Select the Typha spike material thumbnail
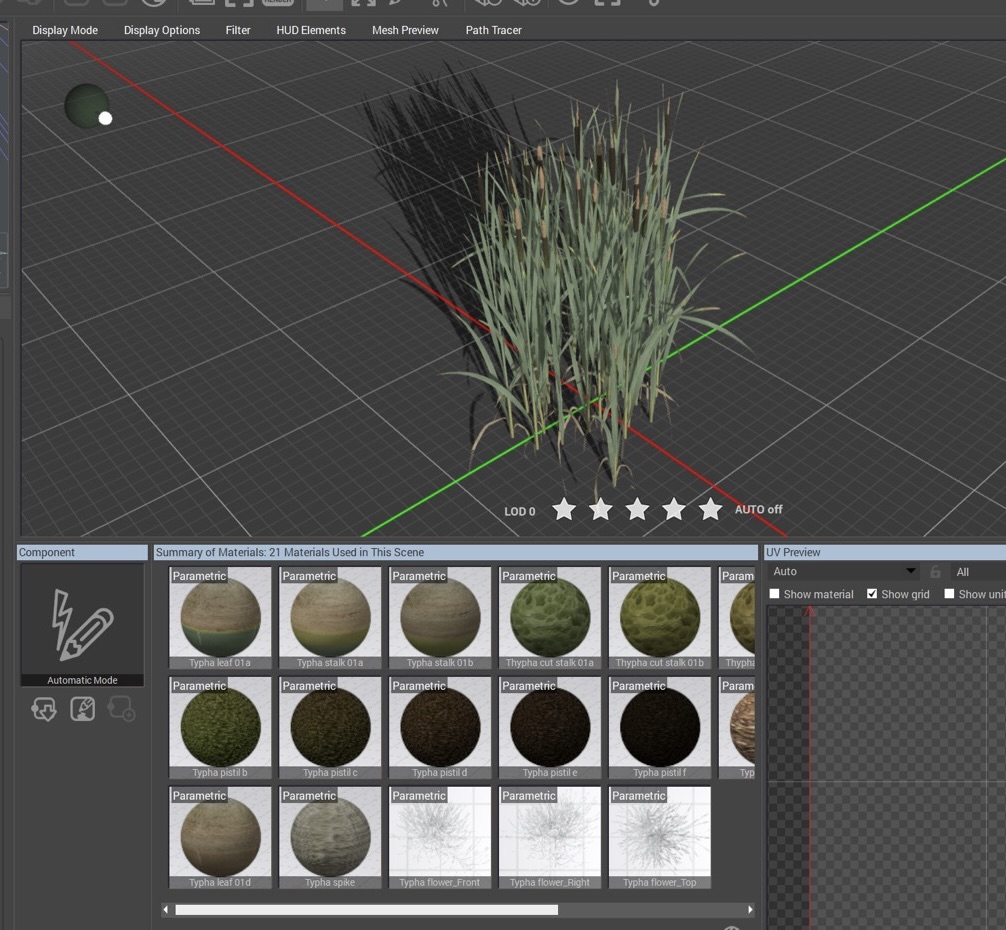The width and height of the screenshot is (1006, 930). [330, 836]
